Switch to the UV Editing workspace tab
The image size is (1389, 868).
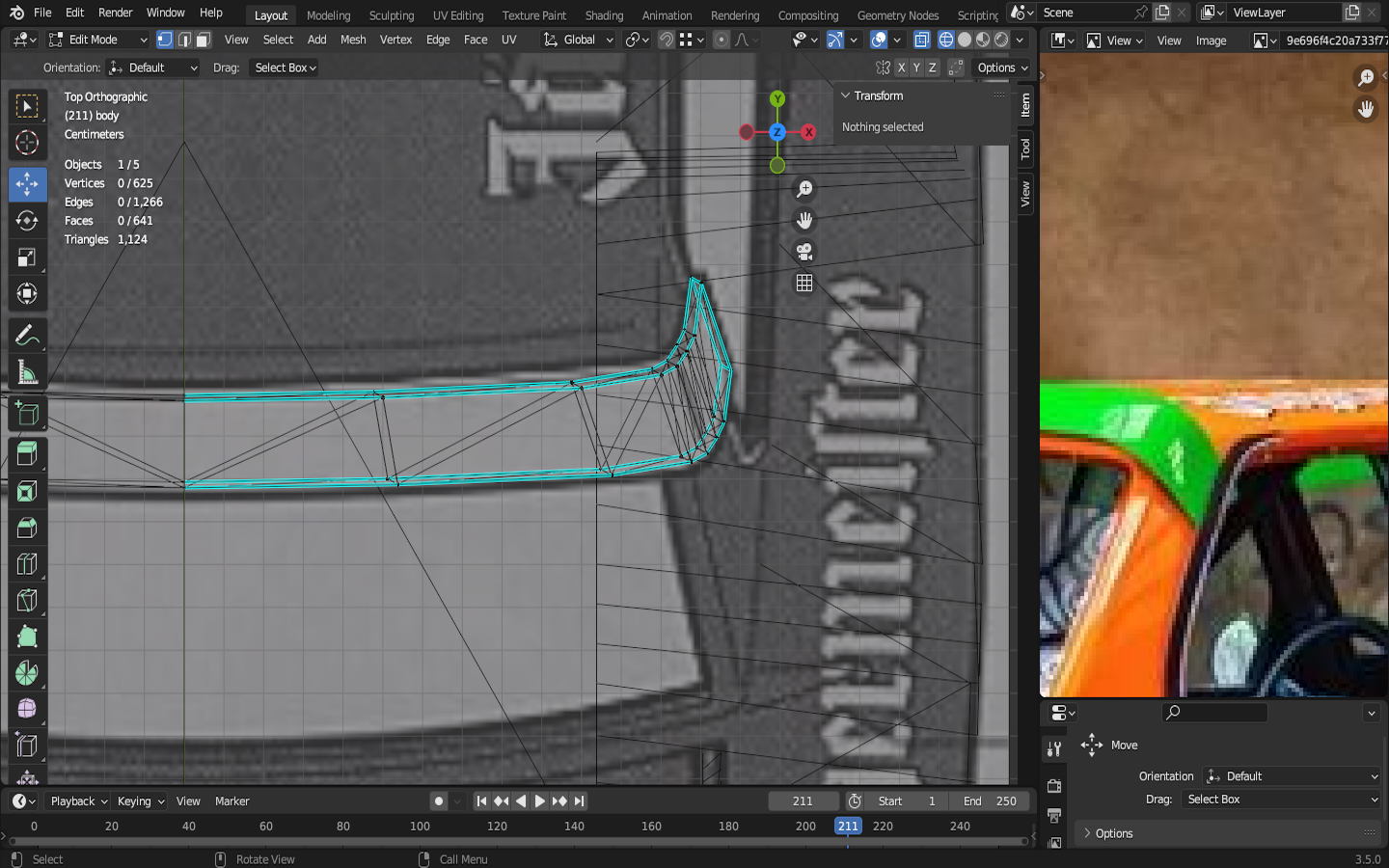pyautogui.click(x=458, y=15)
